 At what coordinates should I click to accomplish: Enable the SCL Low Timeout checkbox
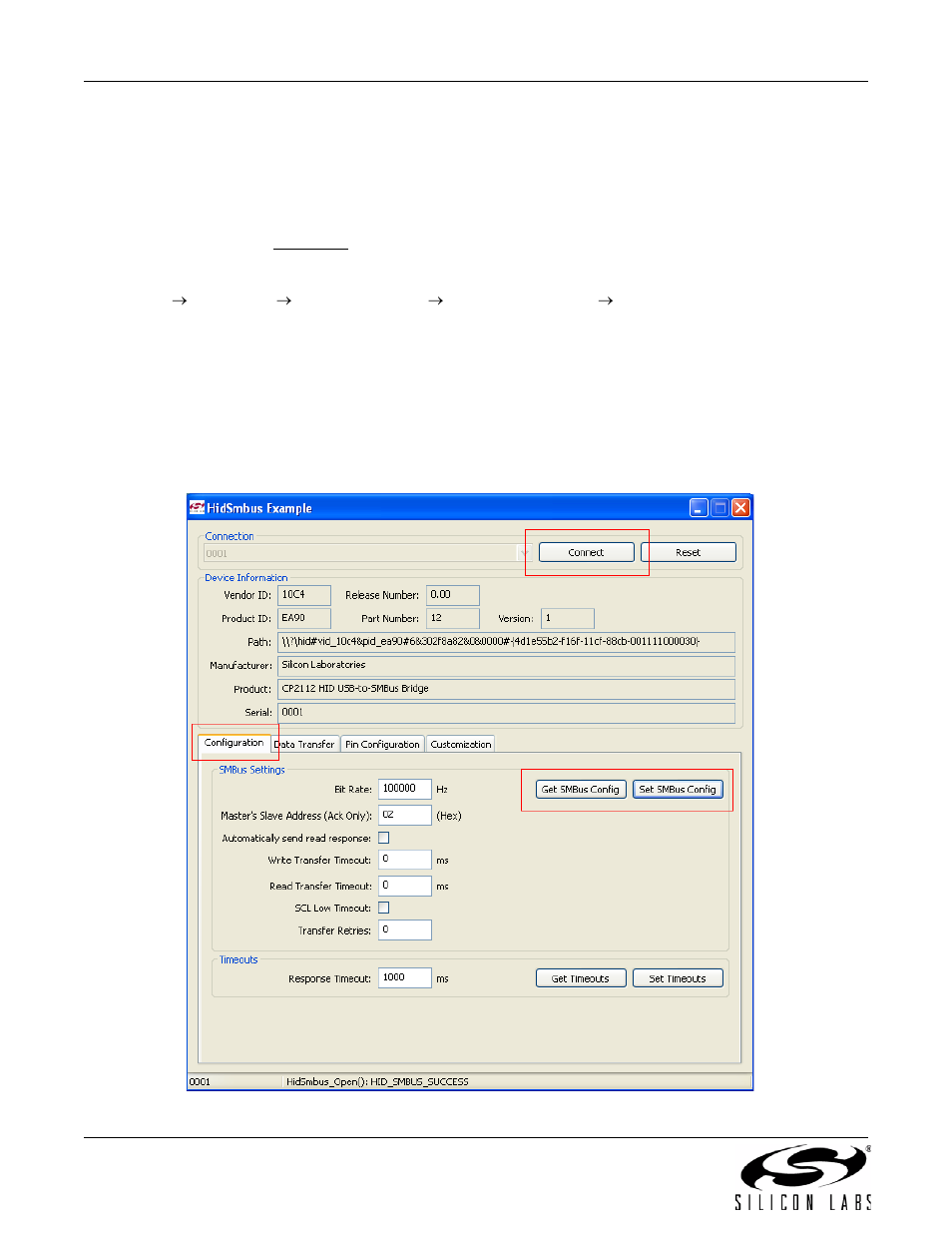coord(384,908)
